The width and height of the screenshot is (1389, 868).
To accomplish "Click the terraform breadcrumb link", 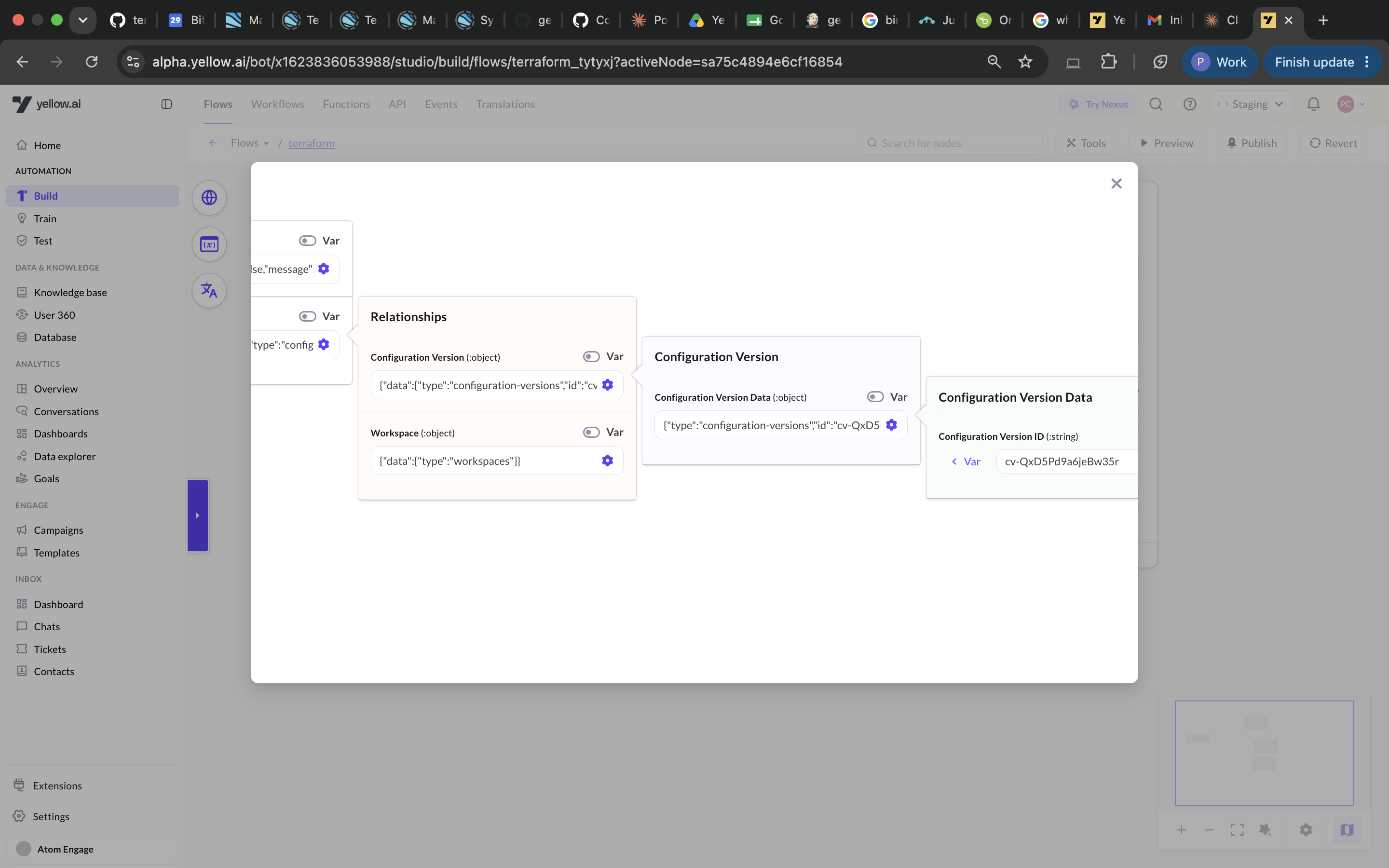I will tap(311, 143).
